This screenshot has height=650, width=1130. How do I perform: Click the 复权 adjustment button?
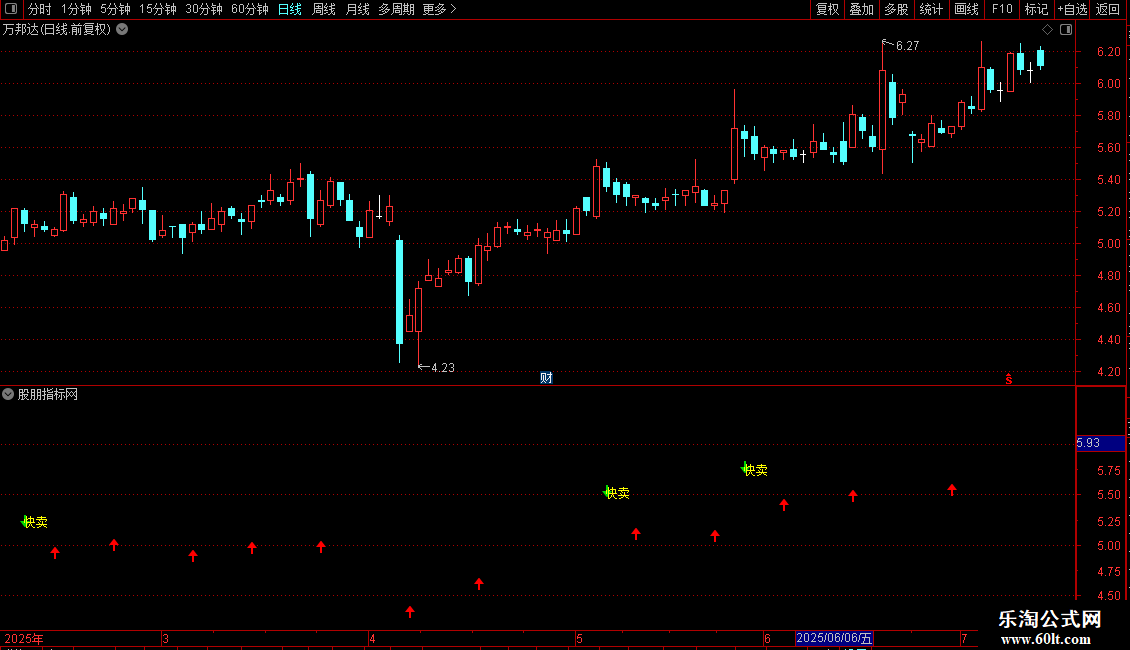[x=827, y=9]
